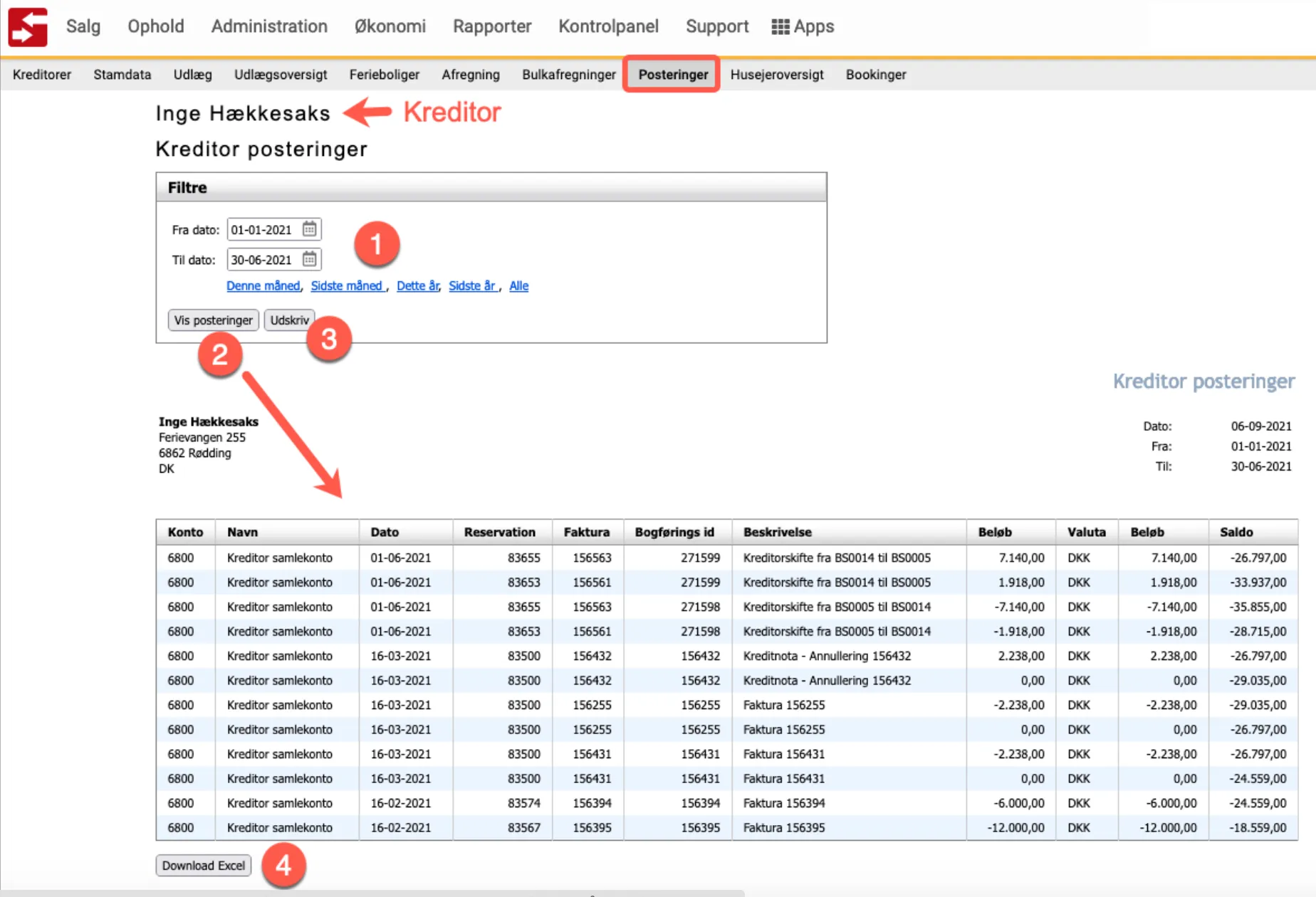The height and width of the screenshot is (897, 1316).
Task: Click the Til dato date field
Action: click(274, 259)
